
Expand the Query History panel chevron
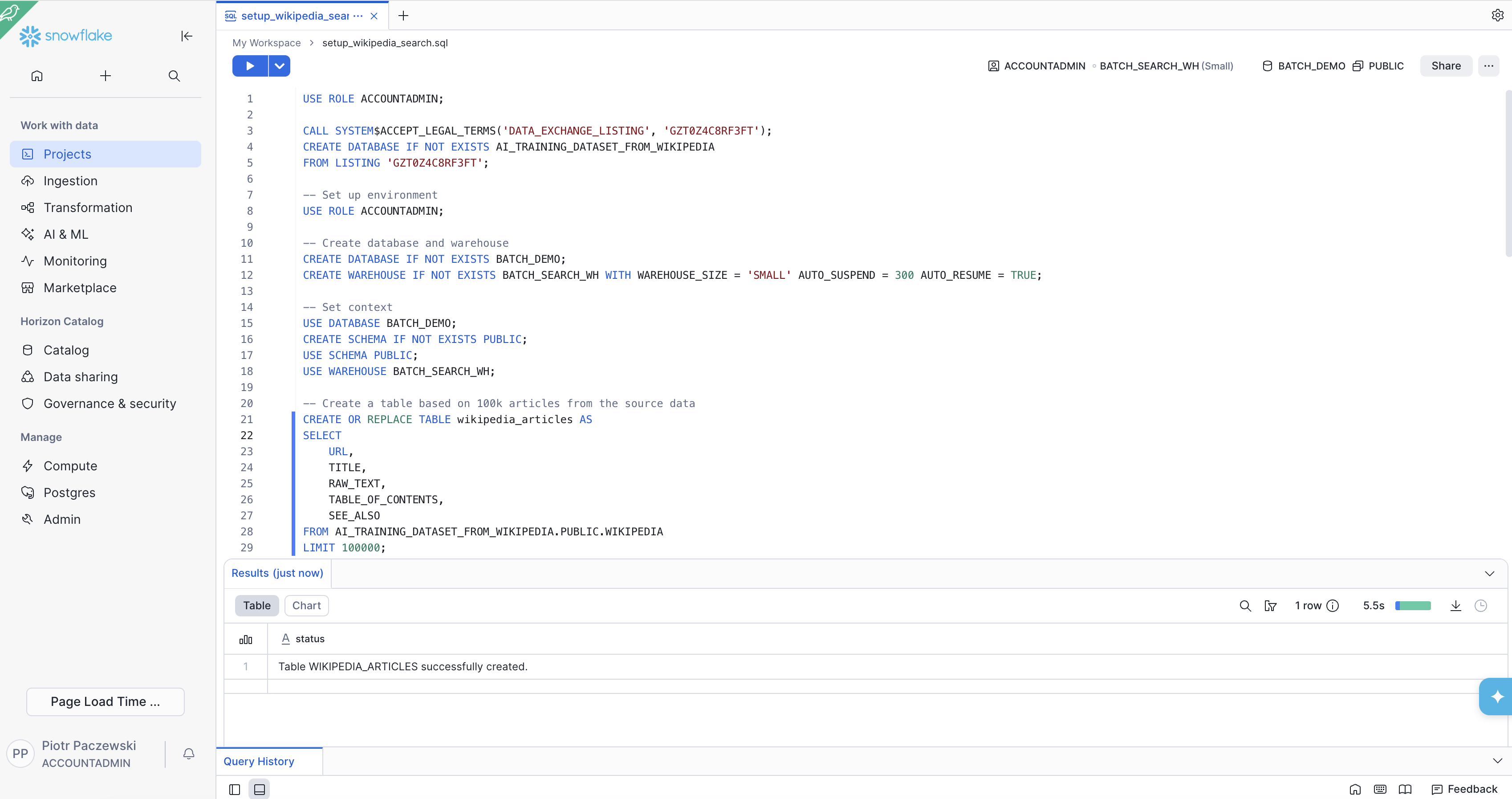point(1497,760)
